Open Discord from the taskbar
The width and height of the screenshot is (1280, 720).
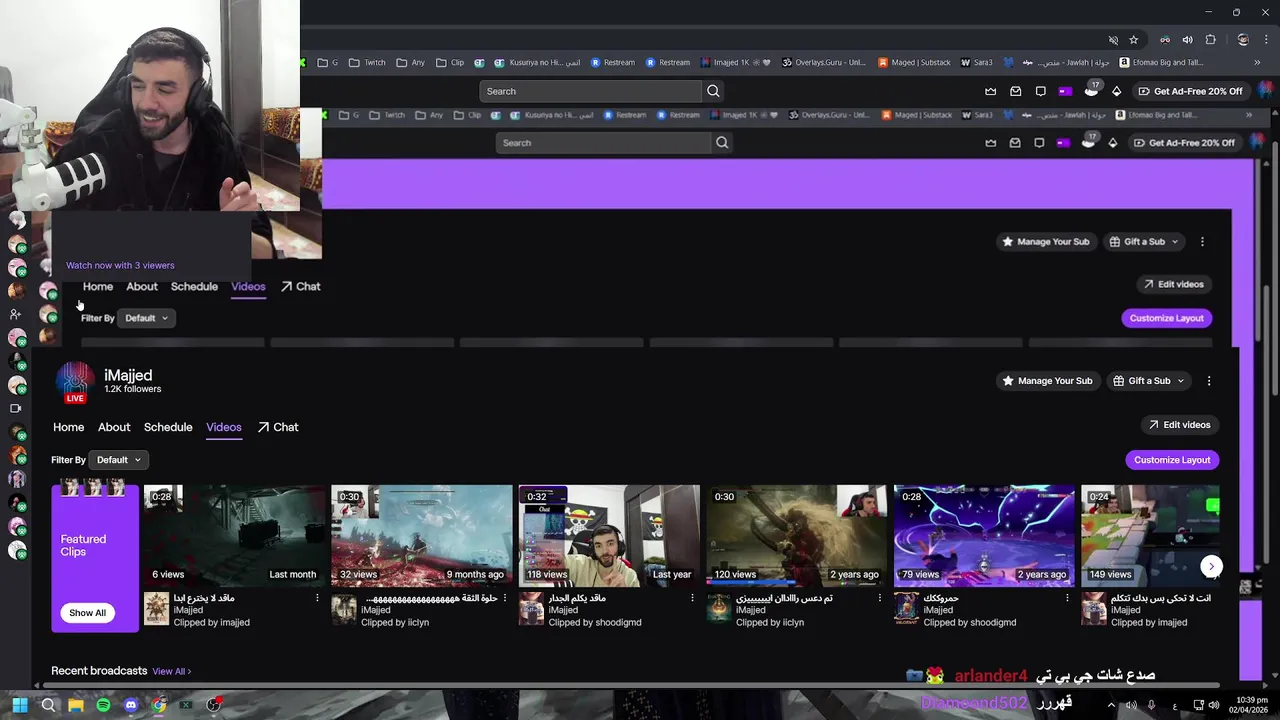click(x=131, y=705)
